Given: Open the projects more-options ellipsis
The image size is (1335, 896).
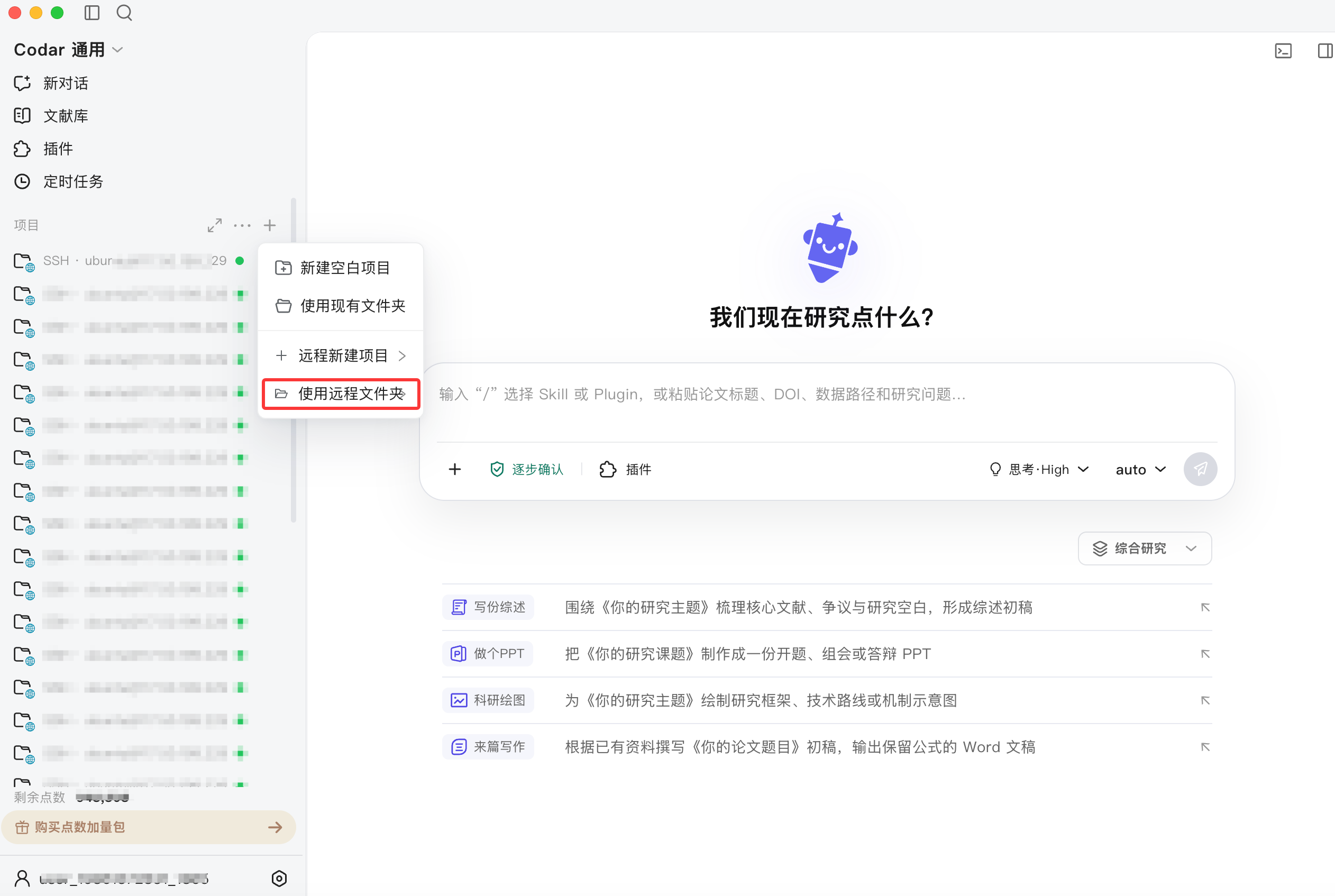Looking at the screenshot, I should click(242, 226).
